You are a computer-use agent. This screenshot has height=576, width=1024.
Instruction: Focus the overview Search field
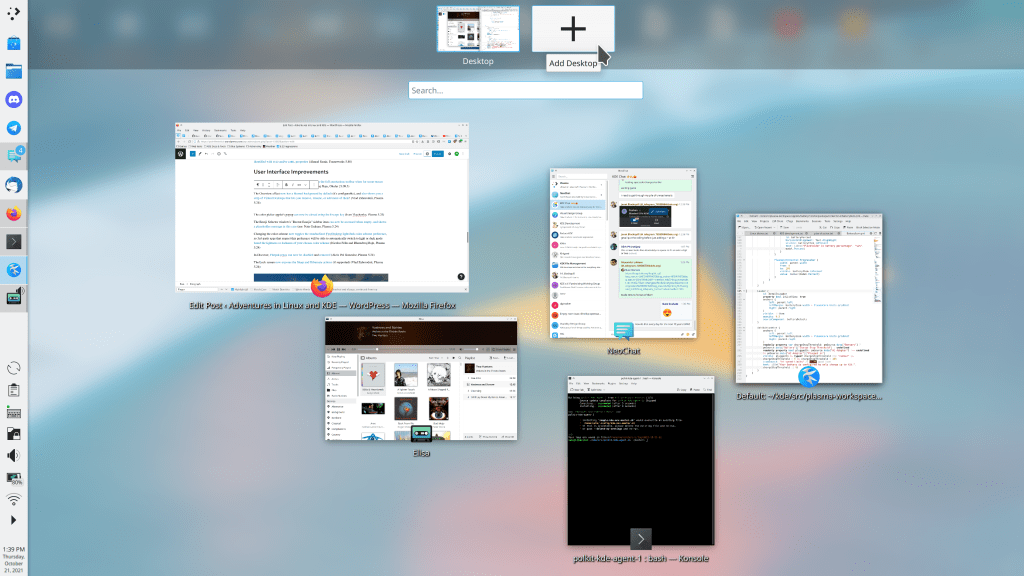pyautogui.click(x=511, y=90)
